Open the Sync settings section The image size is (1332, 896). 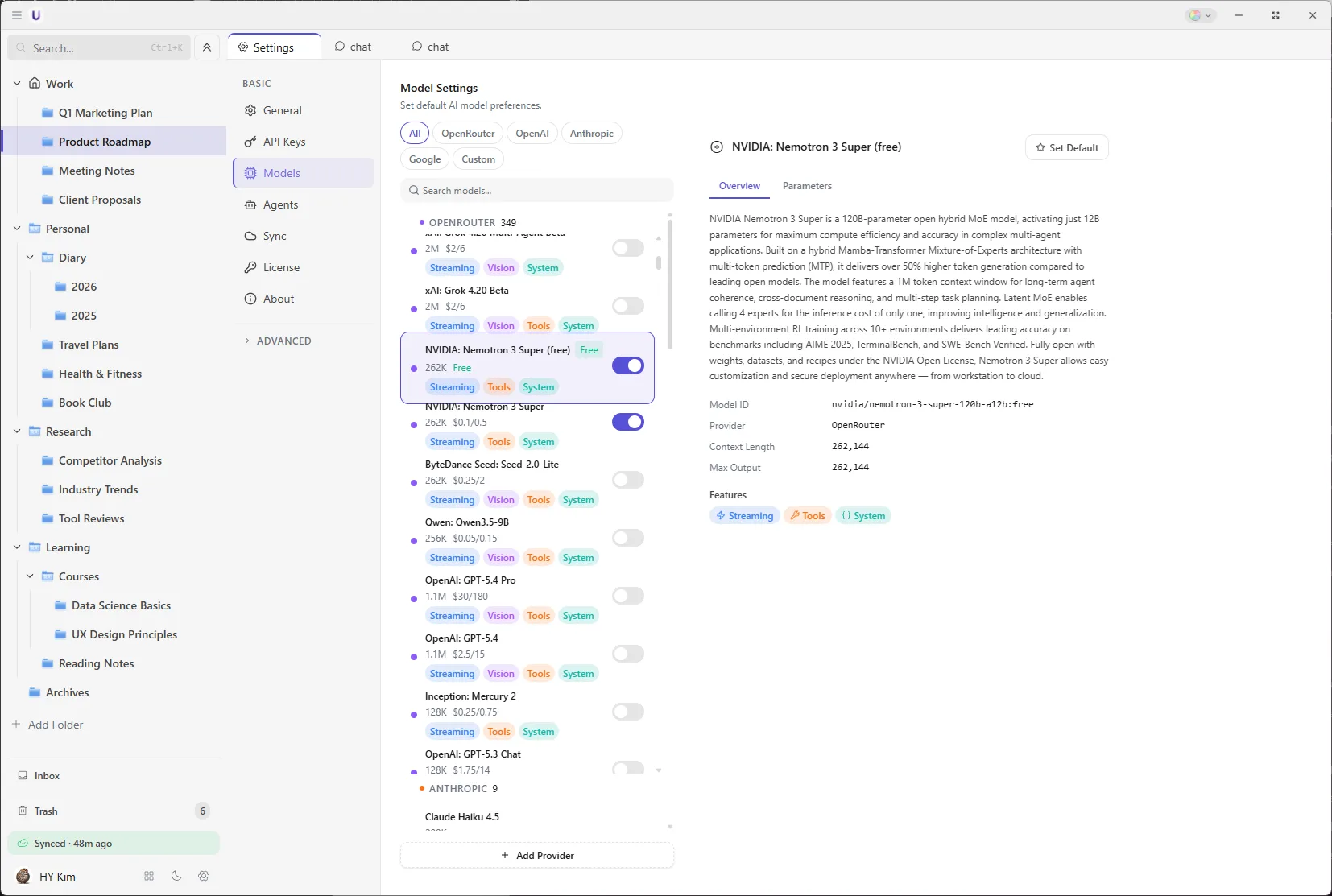point(275,236)
